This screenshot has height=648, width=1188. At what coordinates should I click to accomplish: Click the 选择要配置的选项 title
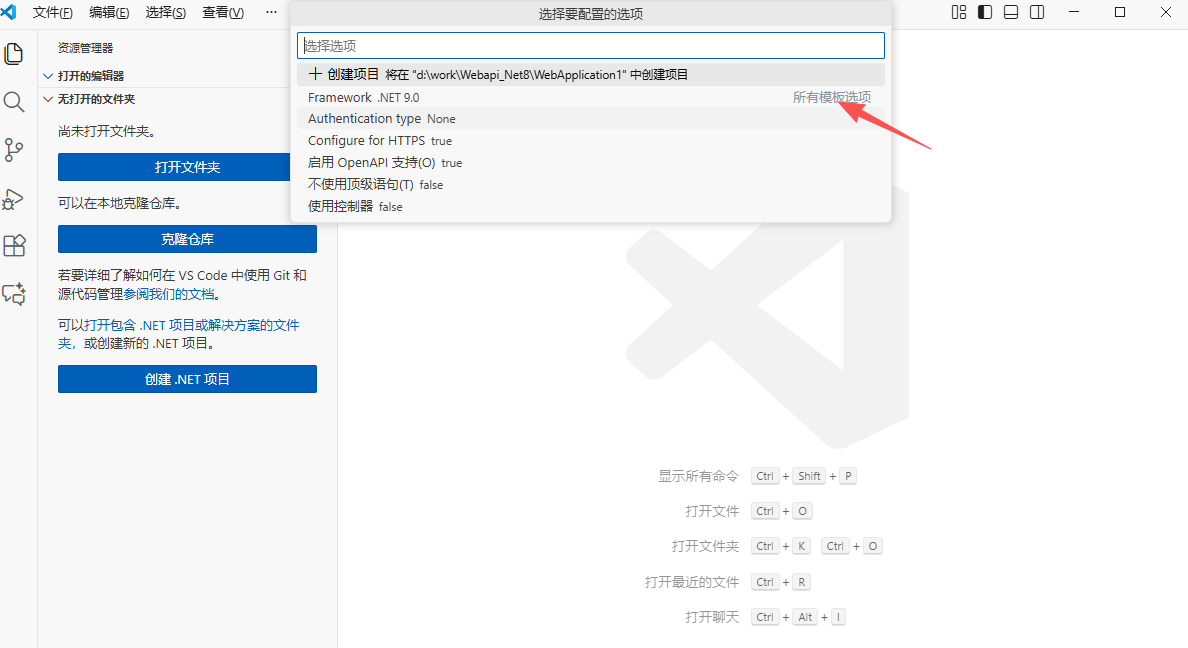coord(590,14)
